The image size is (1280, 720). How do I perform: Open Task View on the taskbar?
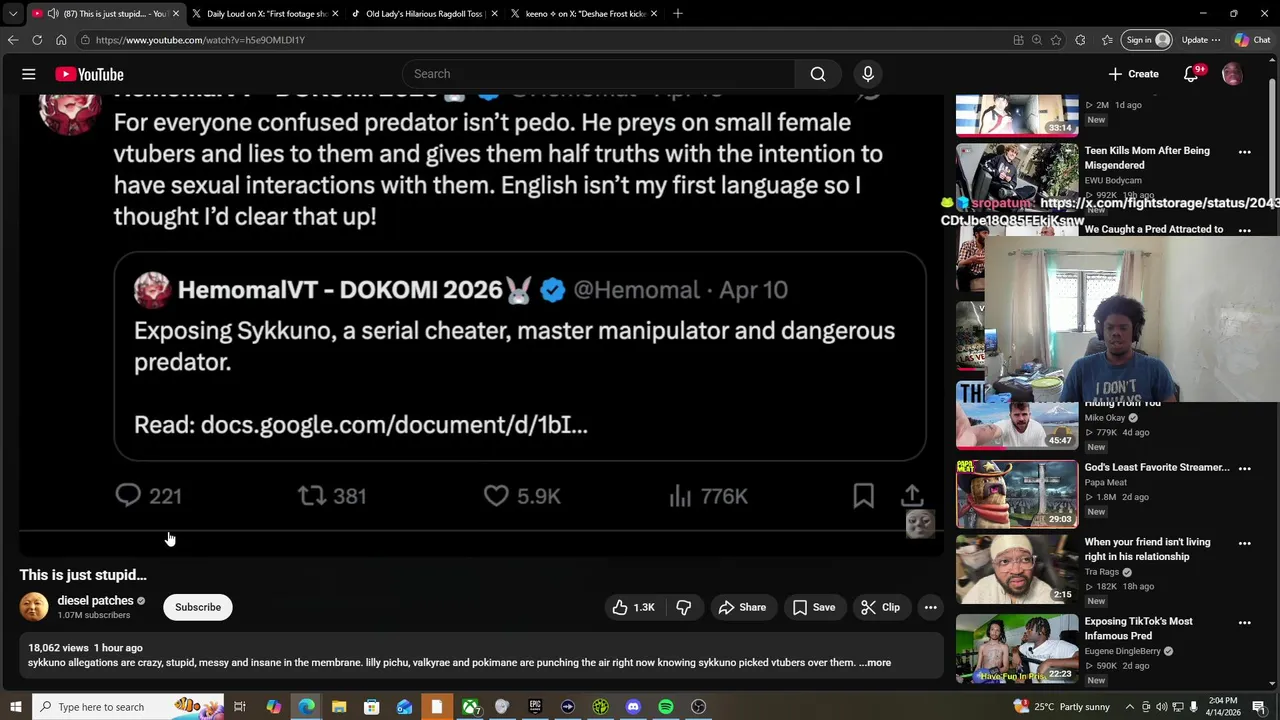coord(240,707)
